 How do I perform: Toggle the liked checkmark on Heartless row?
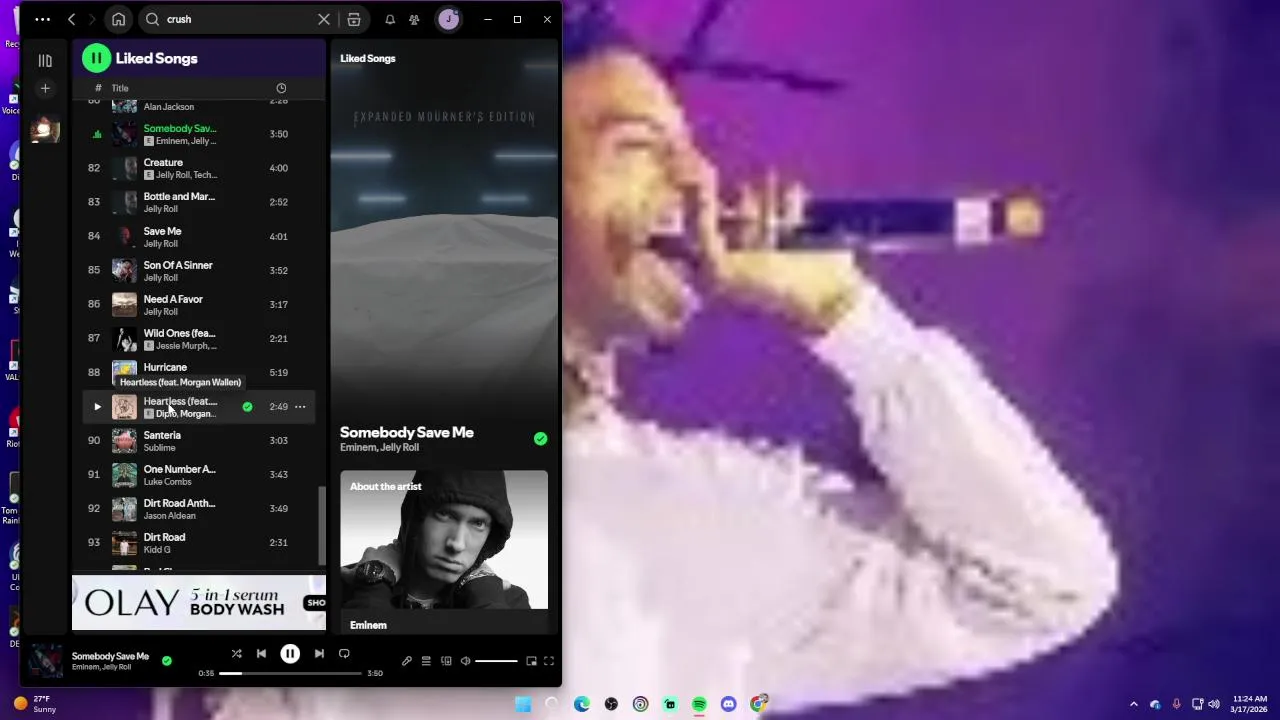(247, 407)
